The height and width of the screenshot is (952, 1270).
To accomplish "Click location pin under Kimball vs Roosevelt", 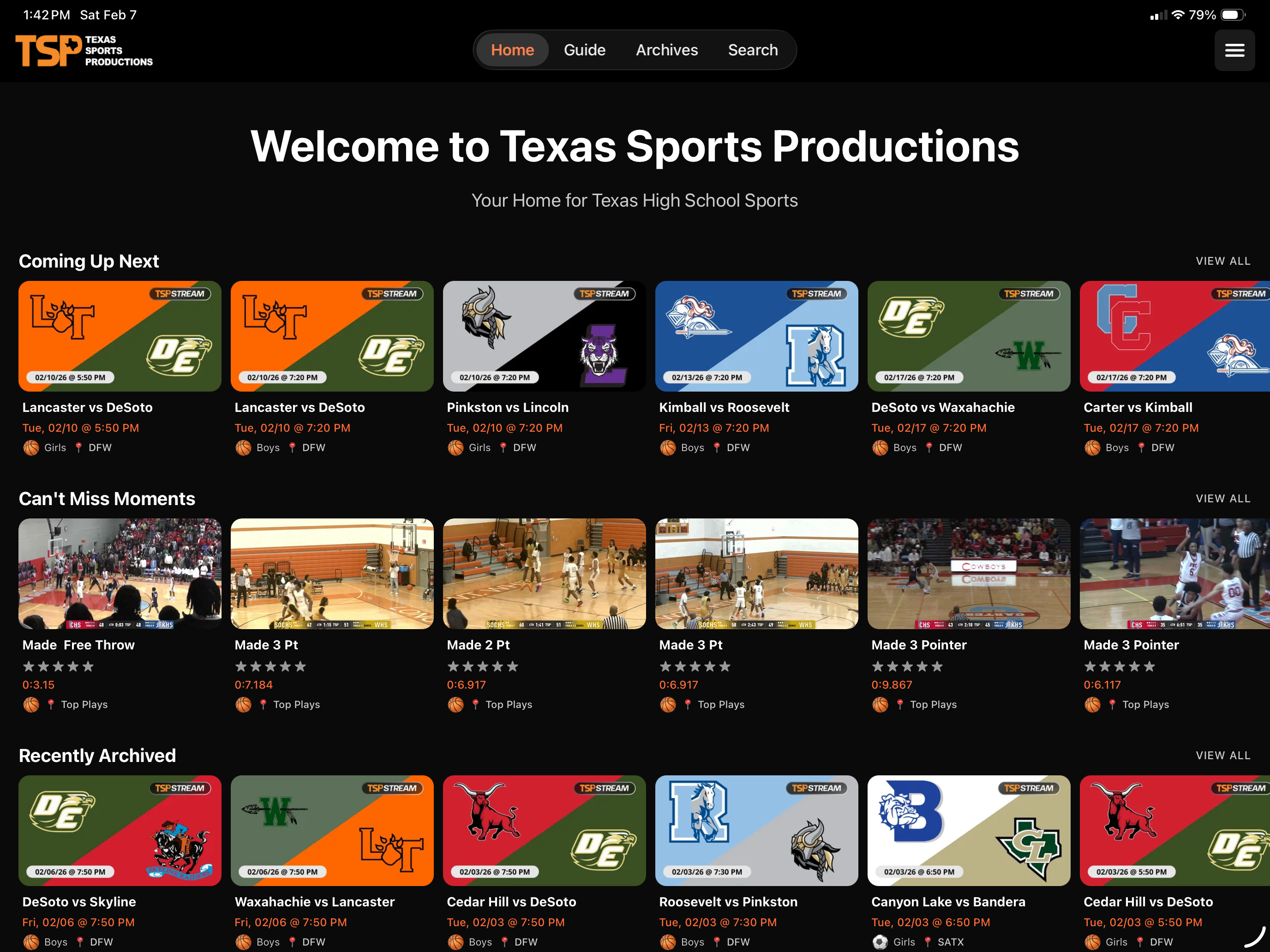I will [x=717, y=447].
